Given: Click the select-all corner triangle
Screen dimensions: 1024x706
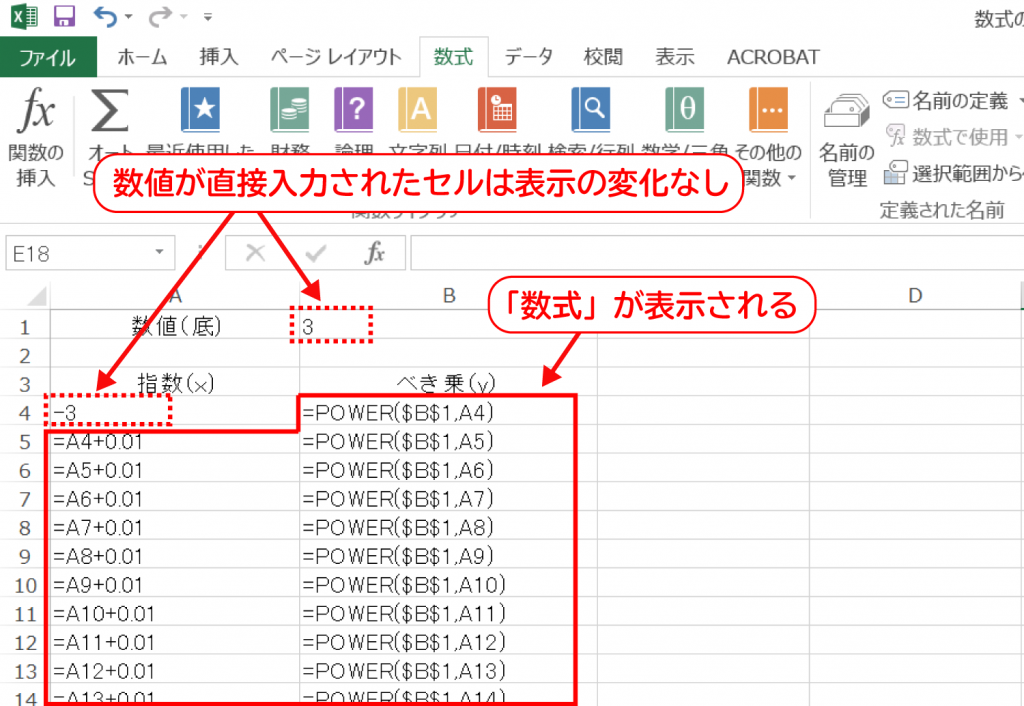Looking at the screenshot, I should 37,296.
